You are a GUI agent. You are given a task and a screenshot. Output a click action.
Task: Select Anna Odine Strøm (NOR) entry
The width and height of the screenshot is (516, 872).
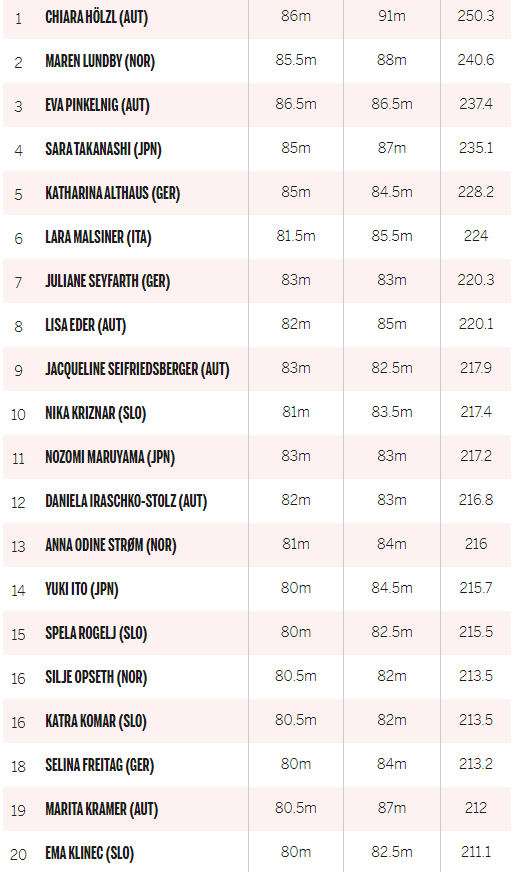tap(111, 545)
